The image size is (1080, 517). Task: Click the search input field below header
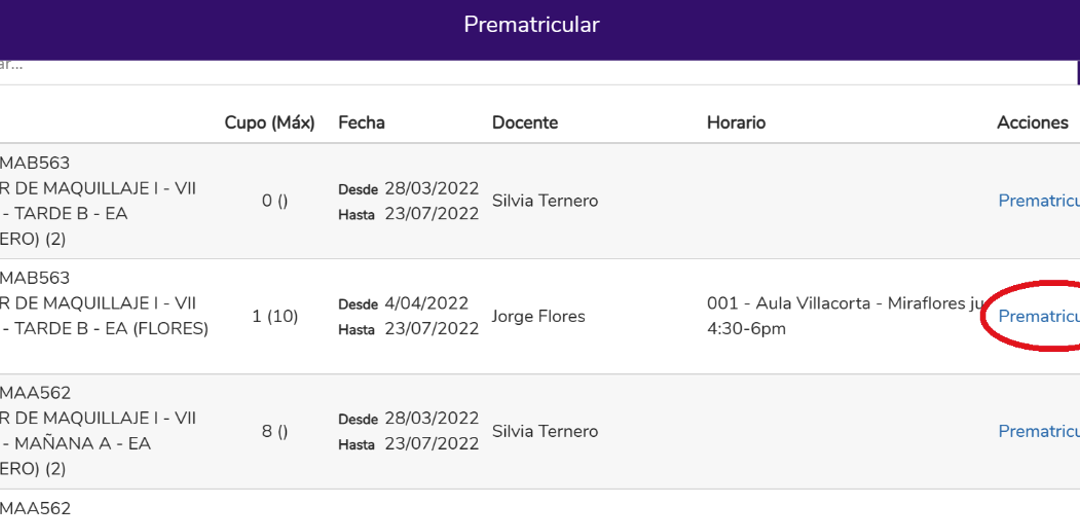[x=537, y=72]
